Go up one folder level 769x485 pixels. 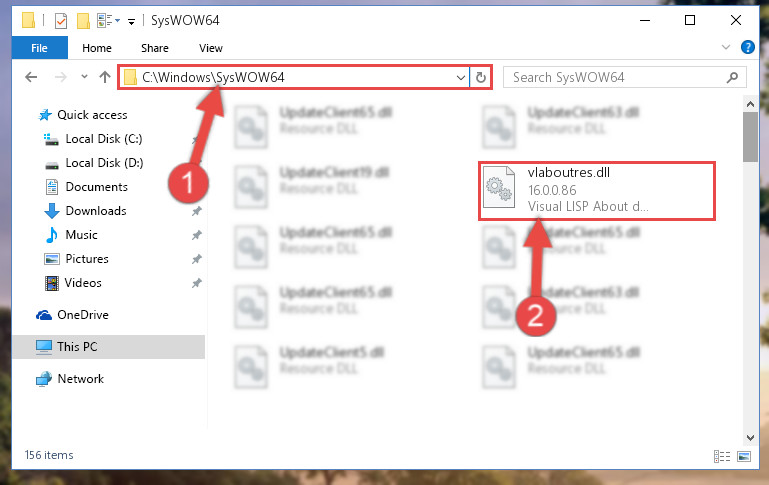(104, 77)
